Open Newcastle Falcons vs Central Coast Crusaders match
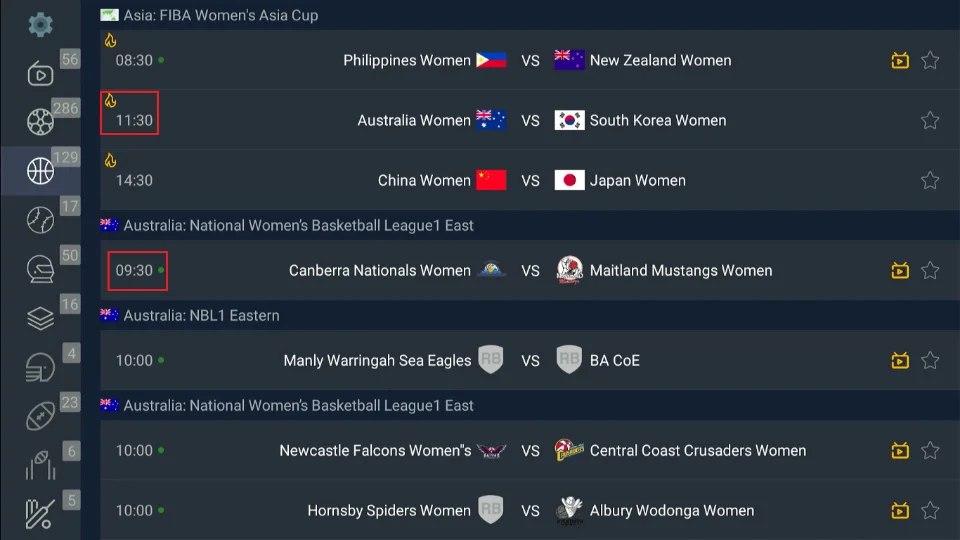The width and height of the screenshot is (960, 540). pos(530,451)
